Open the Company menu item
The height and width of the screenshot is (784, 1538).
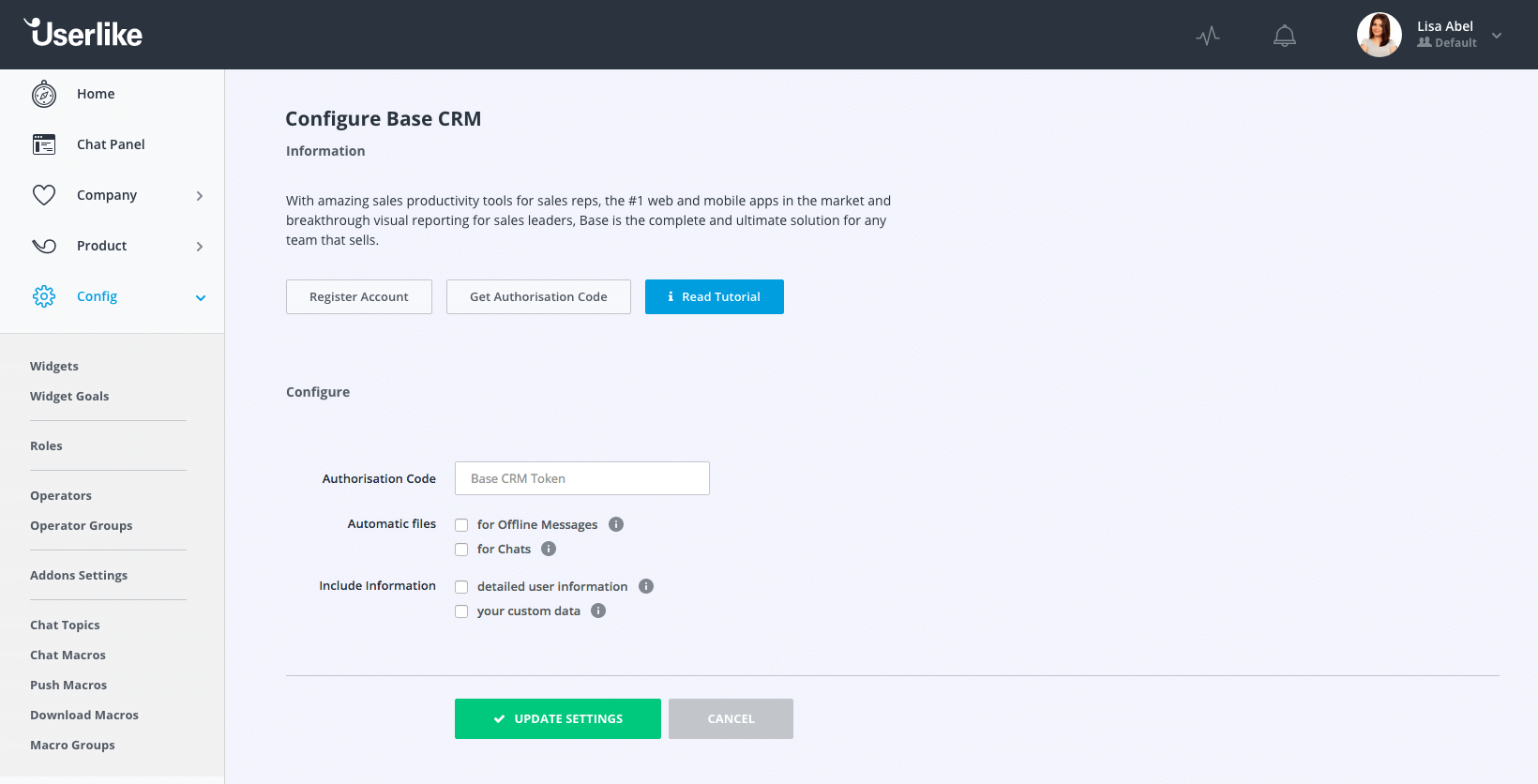click(107, 195)
